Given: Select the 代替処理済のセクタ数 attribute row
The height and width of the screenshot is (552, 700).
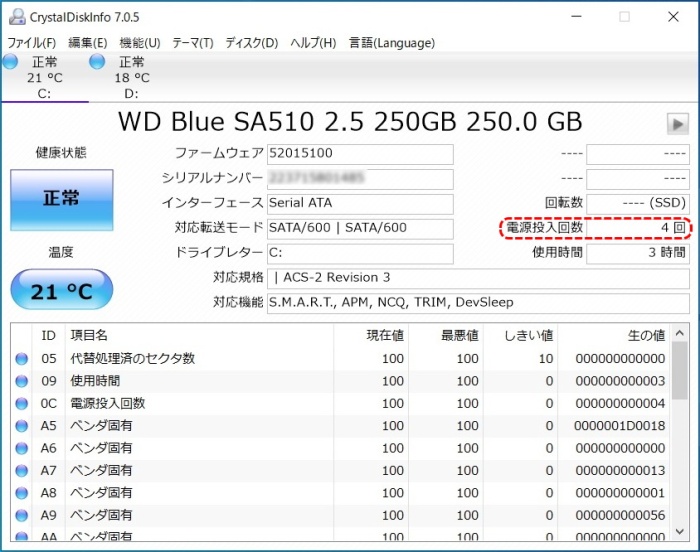Looking at the screenshot, I should [340, 359].
